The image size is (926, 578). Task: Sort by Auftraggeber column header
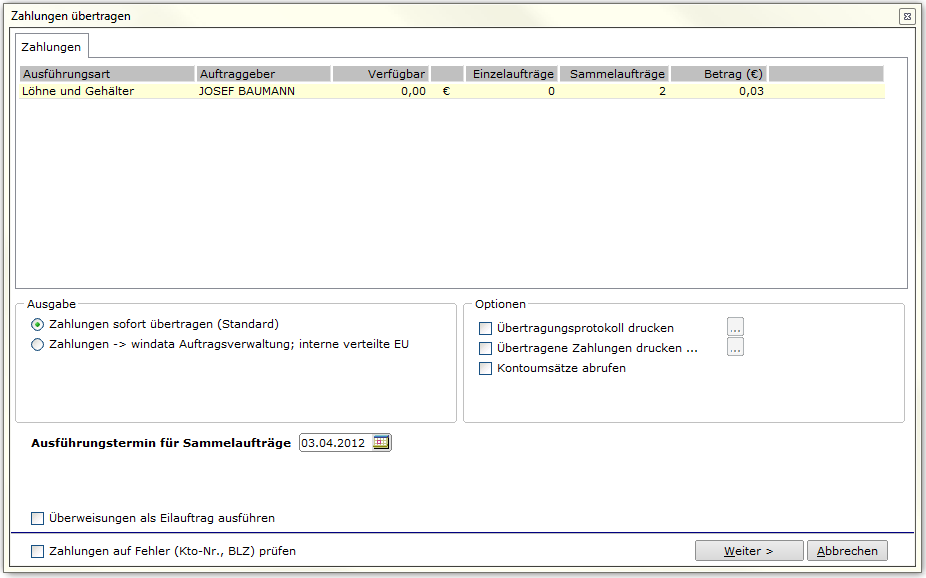(x=263, y=74)
